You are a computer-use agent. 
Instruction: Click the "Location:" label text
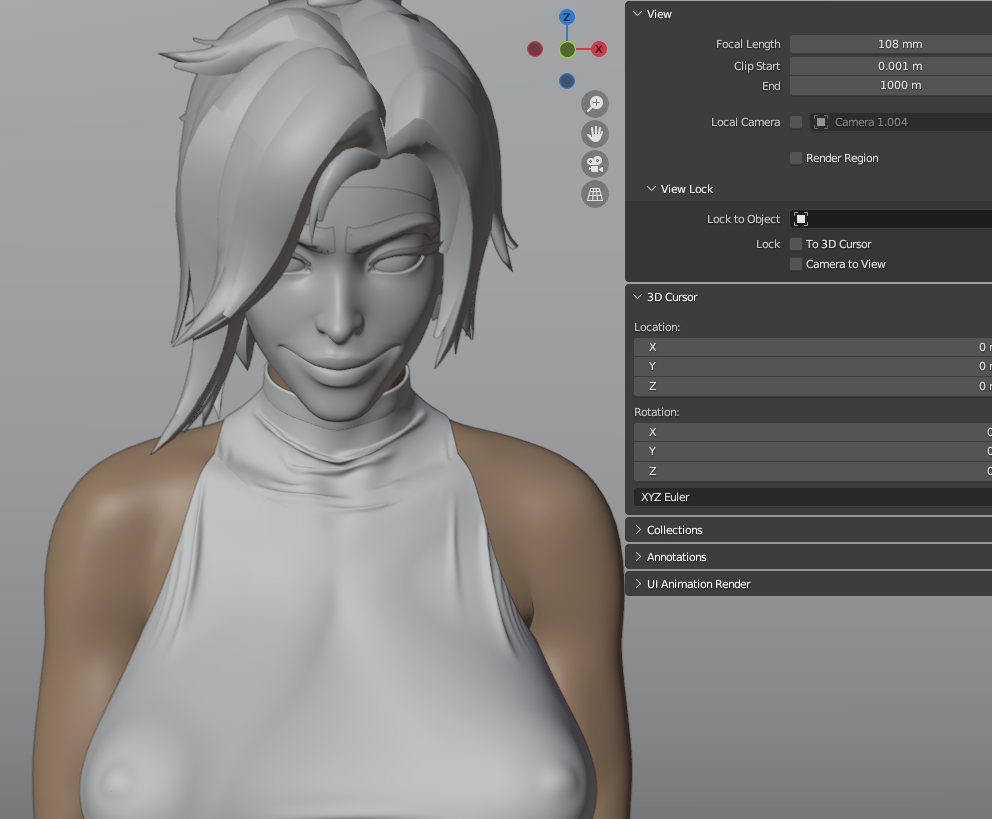[x=657, y=327]
